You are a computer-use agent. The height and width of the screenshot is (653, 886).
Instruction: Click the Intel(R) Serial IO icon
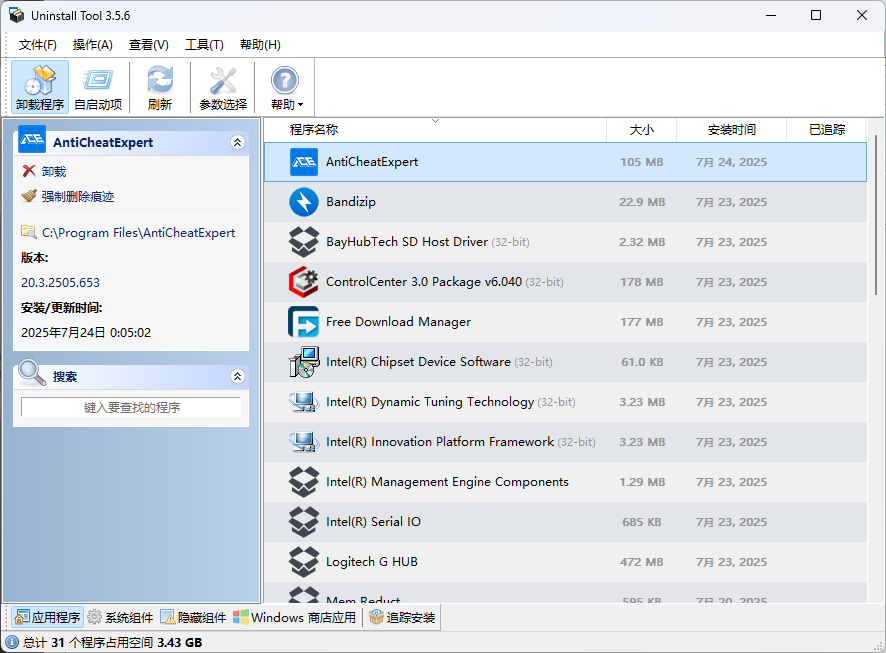[x=304, y=522]
